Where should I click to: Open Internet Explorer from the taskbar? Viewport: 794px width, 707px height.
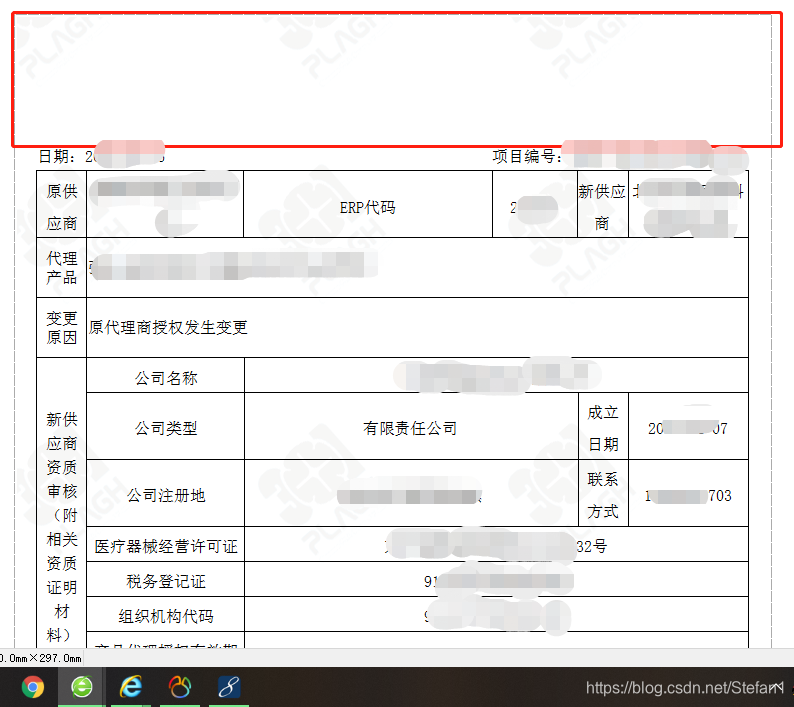tap(131, 687)
